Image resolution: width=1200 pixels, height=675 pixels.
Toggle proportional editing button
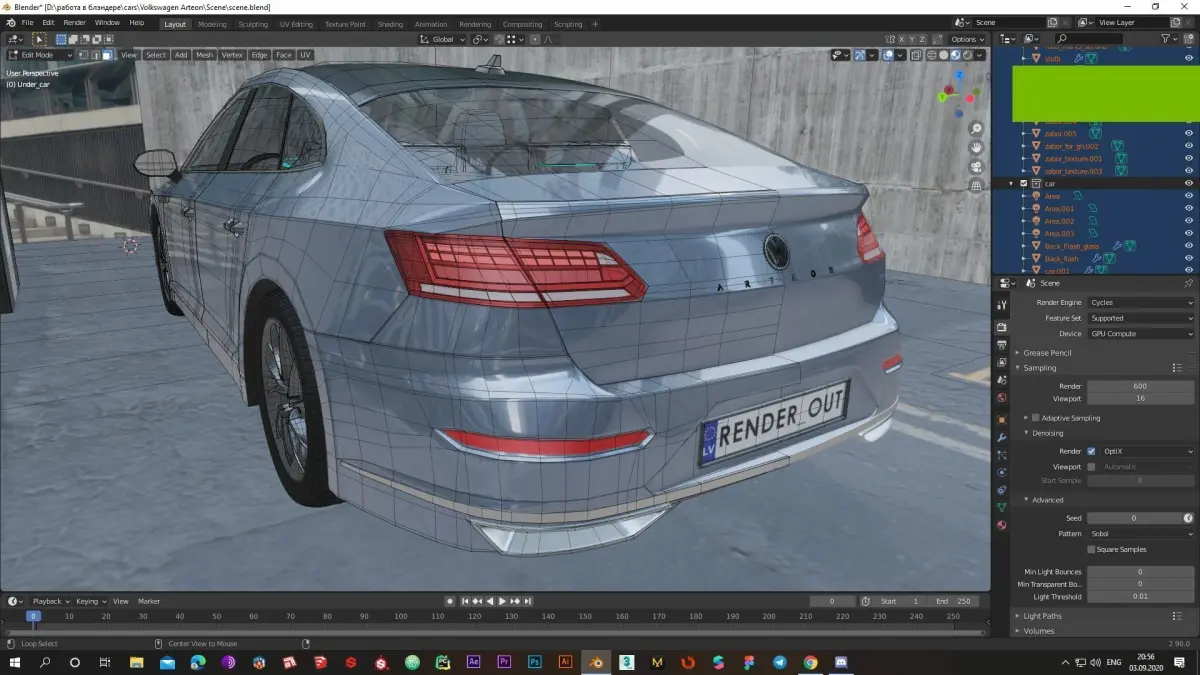[x=535, y=39]
